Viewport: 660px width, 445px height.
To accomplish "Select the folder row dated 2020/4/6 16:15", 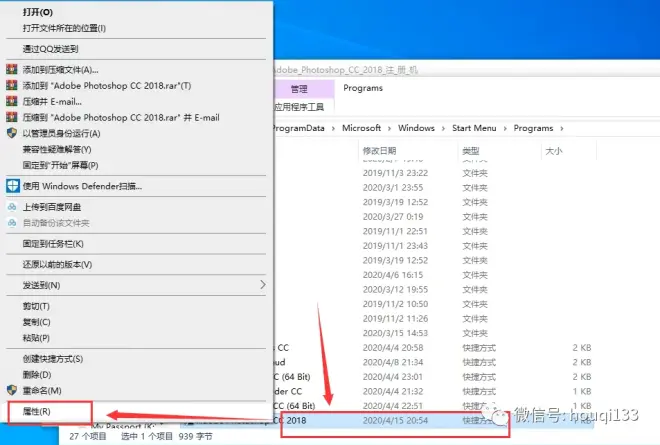I will point(434,275).
